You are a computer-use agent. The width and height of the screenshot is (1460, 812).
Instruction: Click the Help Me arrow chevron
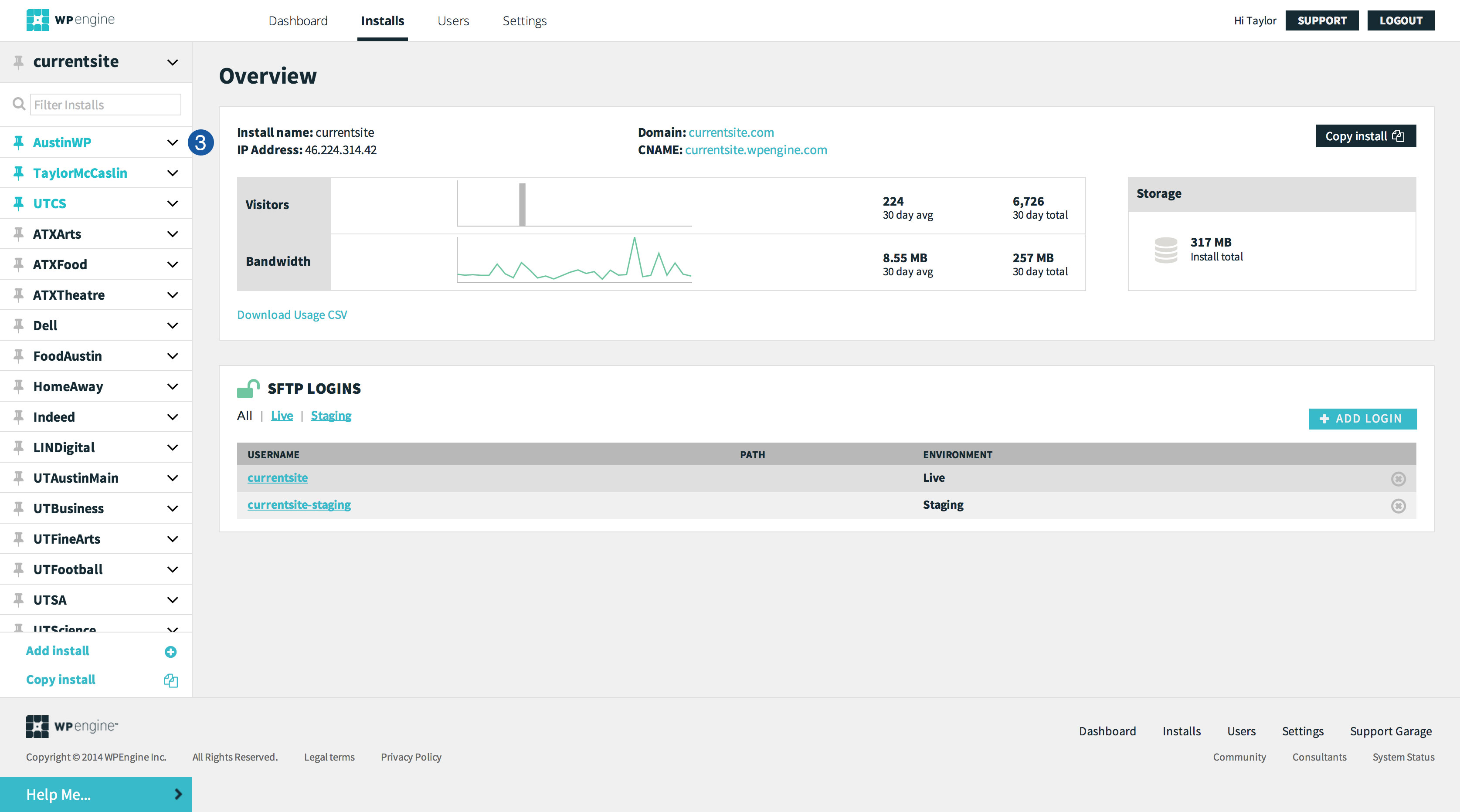click(178, 795)
